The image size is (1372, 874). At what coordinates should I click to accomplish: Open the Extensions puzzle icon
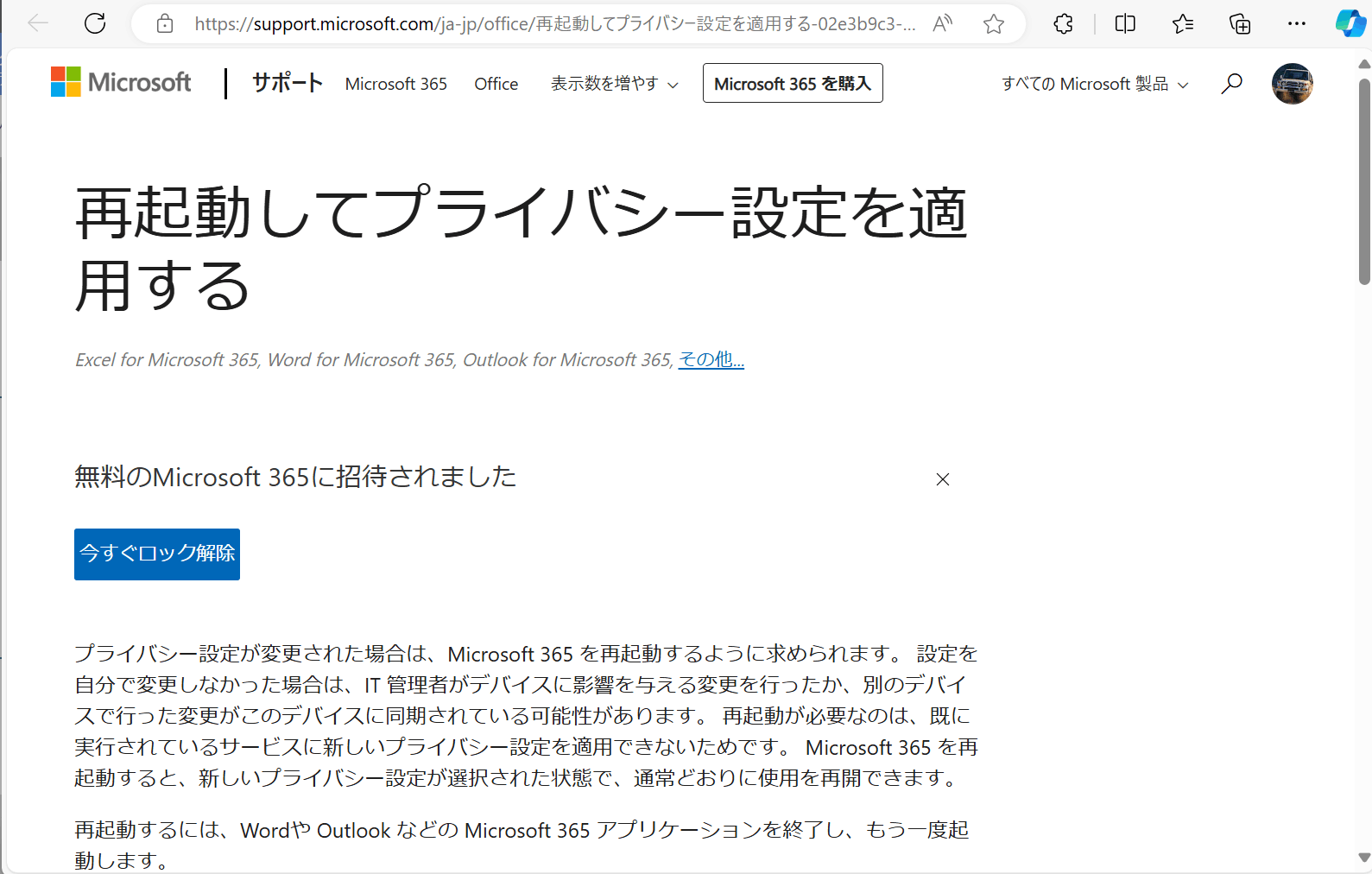coord(1064,24)
